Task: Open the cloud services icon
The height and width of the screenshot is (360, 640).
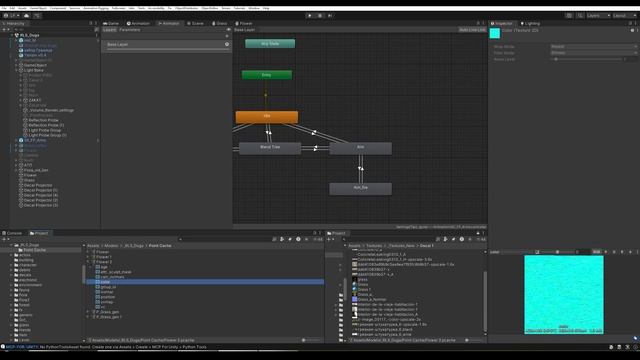Action: [x=27, y=16]
